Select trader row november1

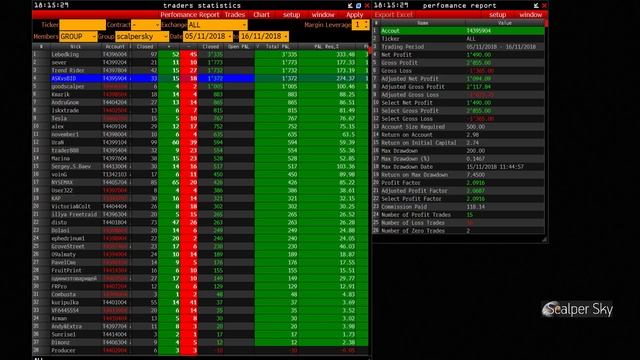[x=200, y=134]
